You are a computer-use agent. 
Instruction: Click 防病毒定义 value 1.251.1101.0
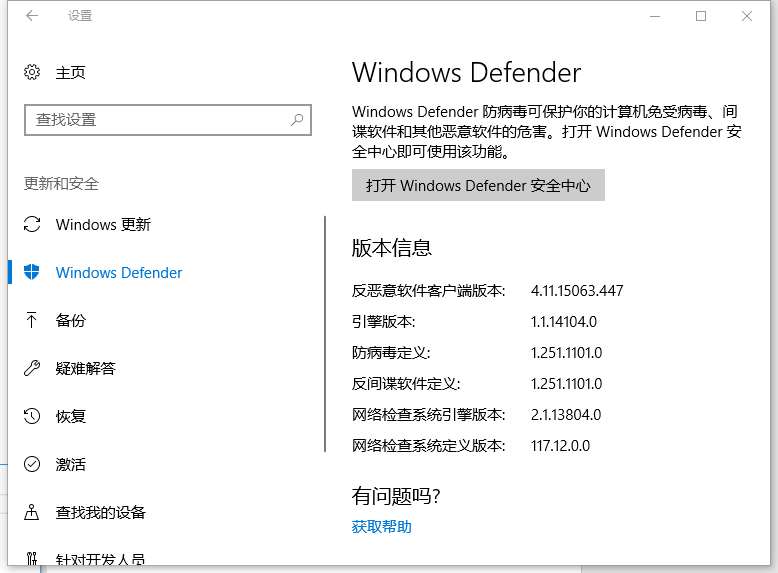566,353
